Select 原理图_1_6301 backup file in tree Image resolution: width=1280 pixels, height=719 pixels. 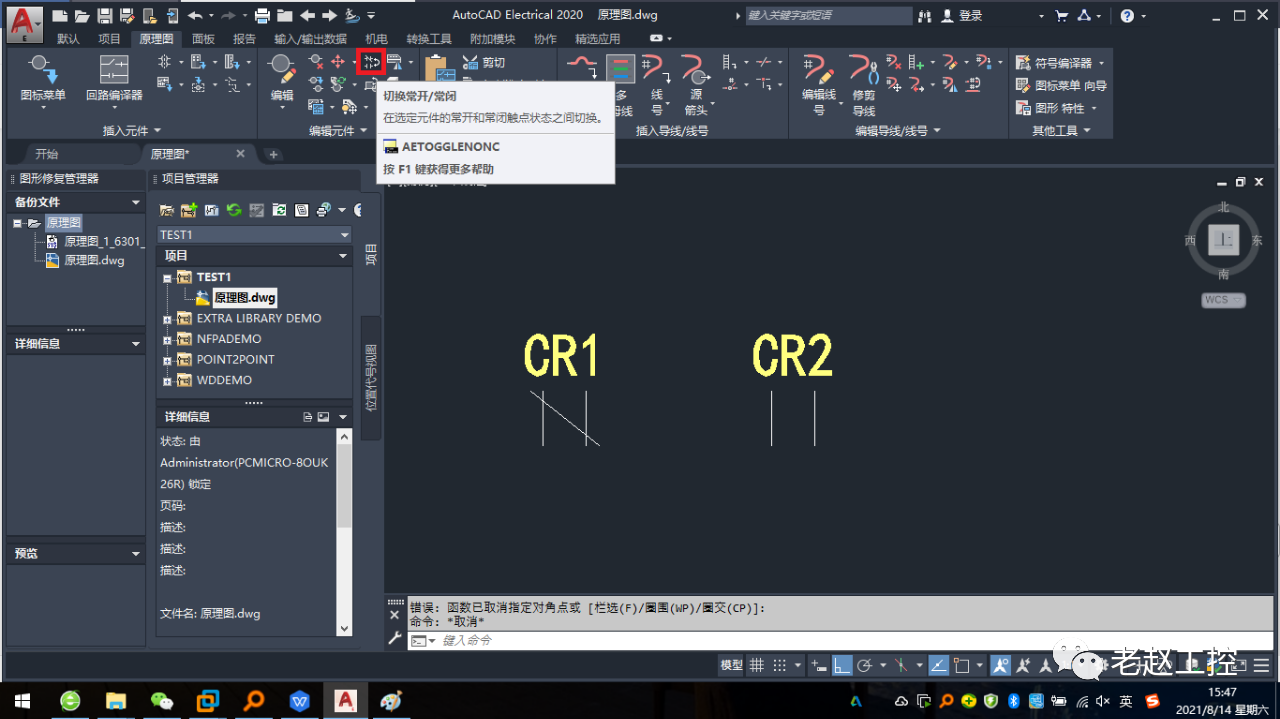click(x=104, y=241)
